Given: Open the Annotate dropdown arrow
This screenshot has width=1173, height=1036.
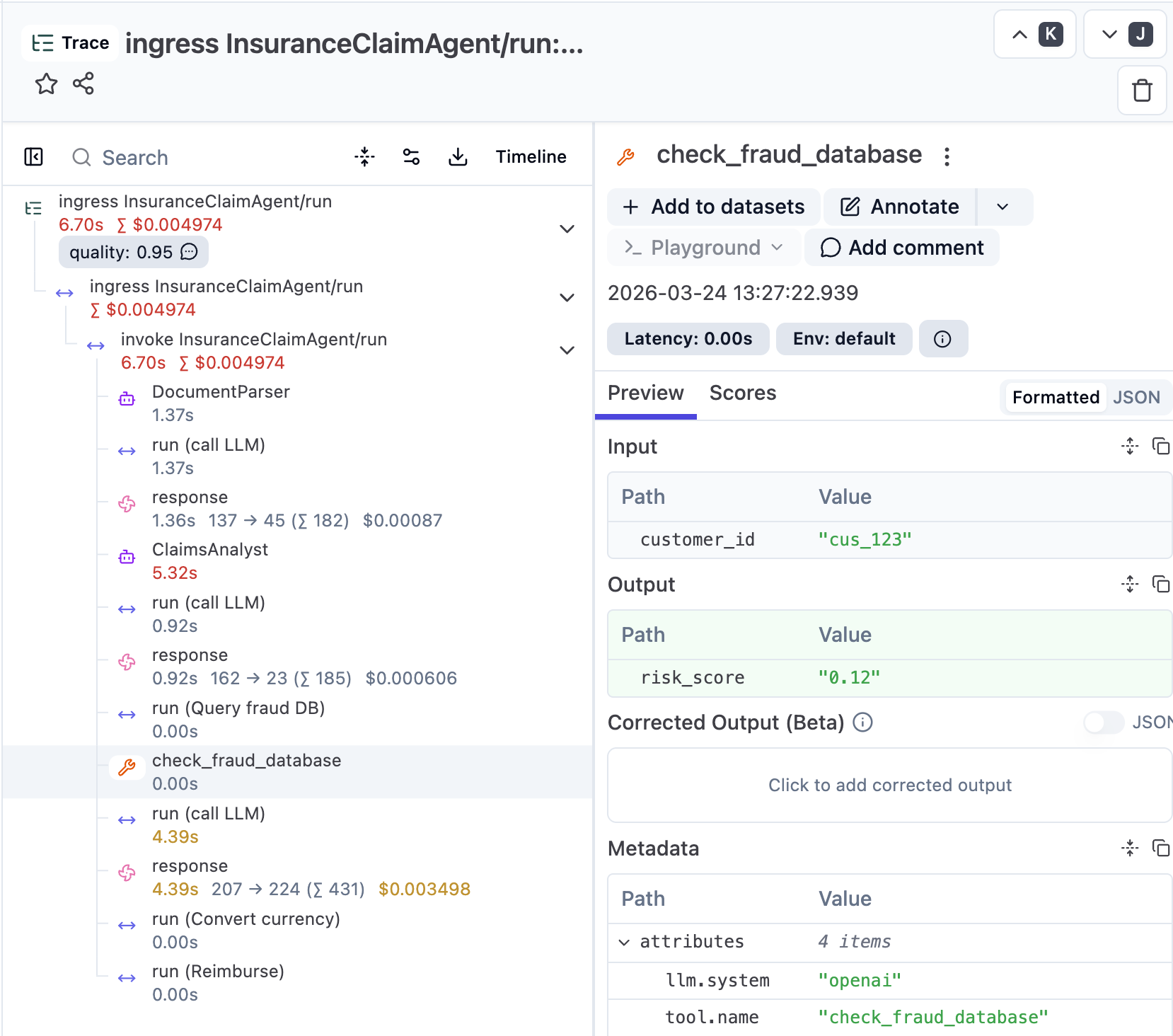Looking at the screenshot, I should 1002,207.
